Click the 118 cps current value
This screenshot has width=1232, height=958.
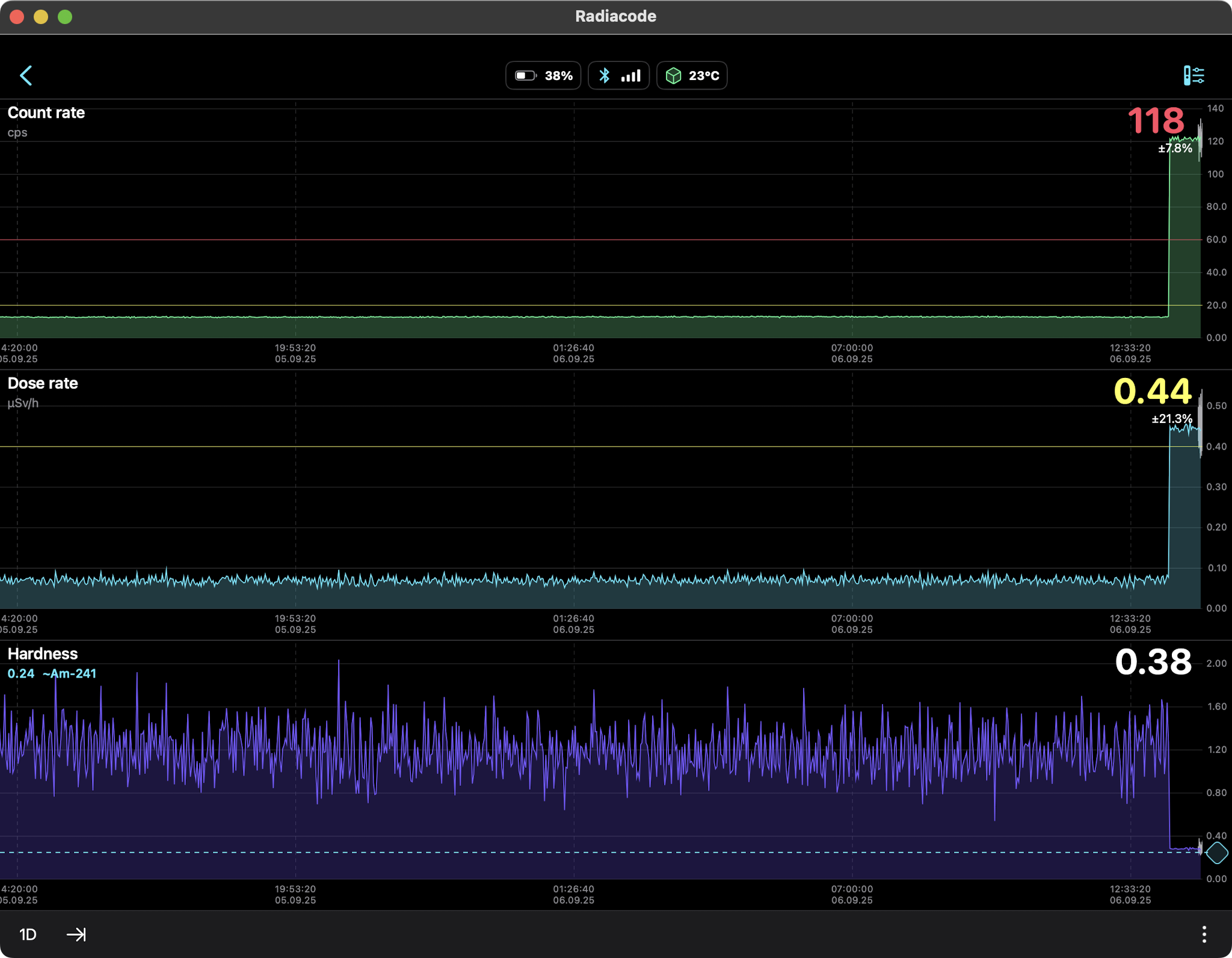[1156, 121]
